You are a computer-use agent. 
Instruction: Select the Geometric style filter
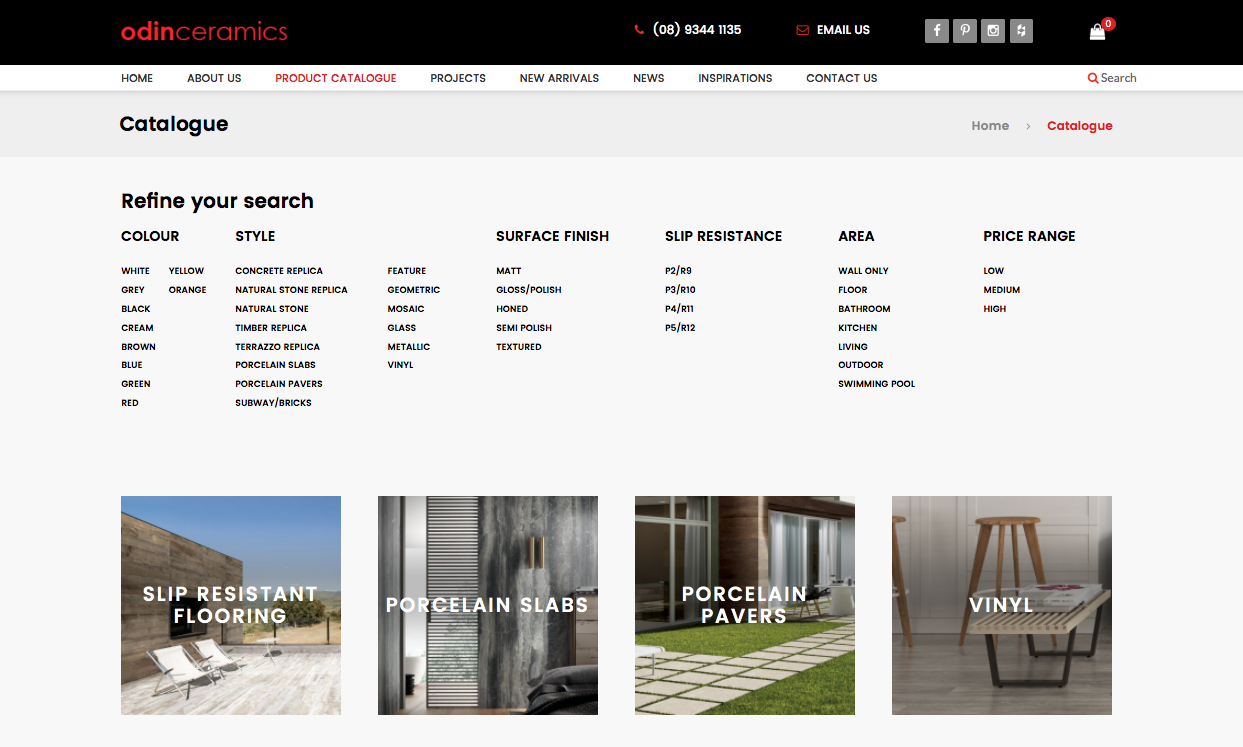(x=414, y=290)
